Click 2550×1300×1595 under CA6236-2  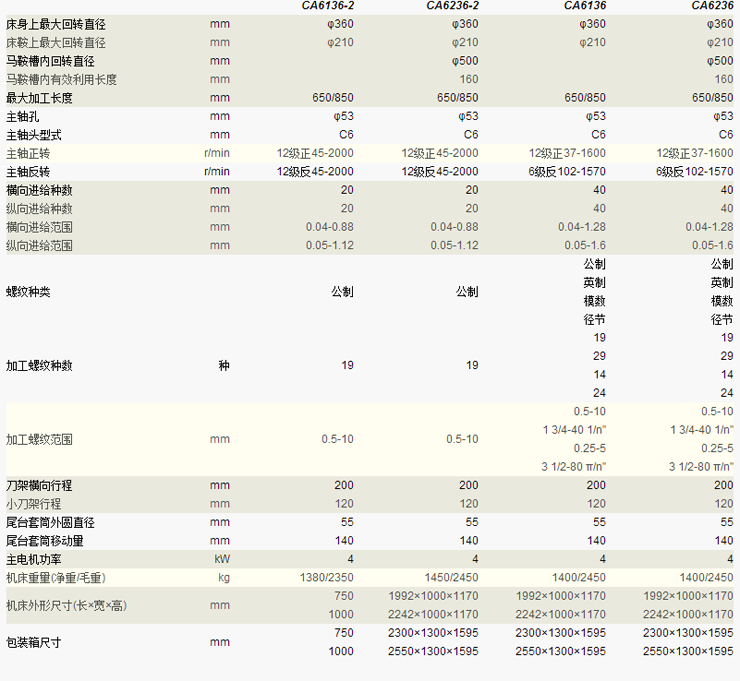coord(433,651)
